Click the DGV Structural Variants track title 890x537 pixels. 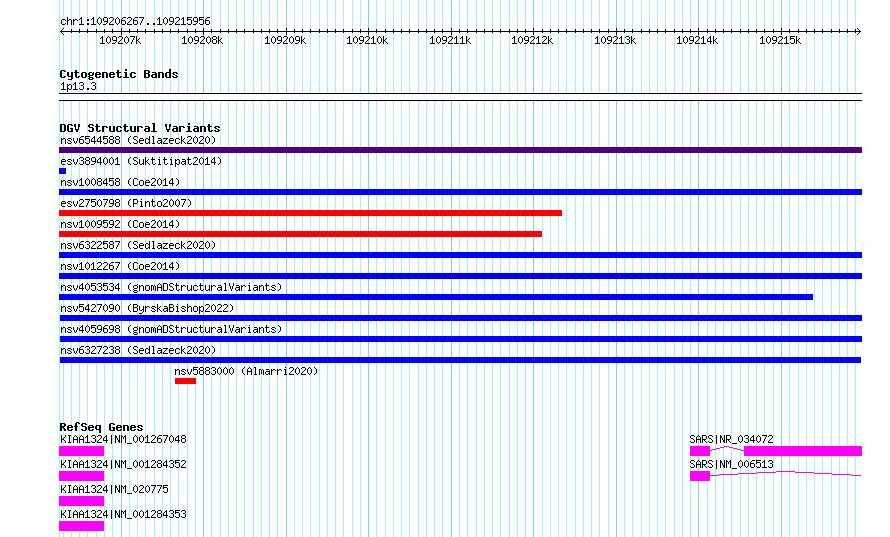140,128
